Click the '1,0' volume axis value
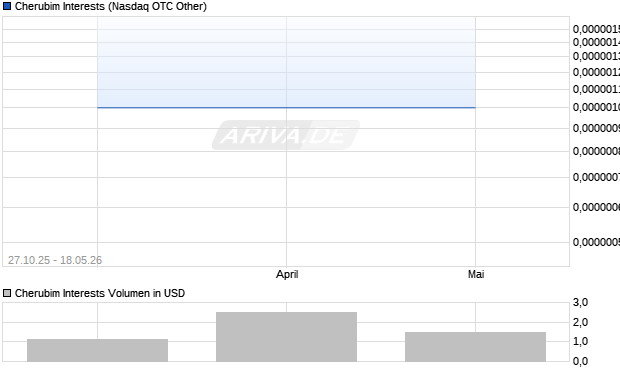Viewport: 620px width, 371px height. point(580,341)
